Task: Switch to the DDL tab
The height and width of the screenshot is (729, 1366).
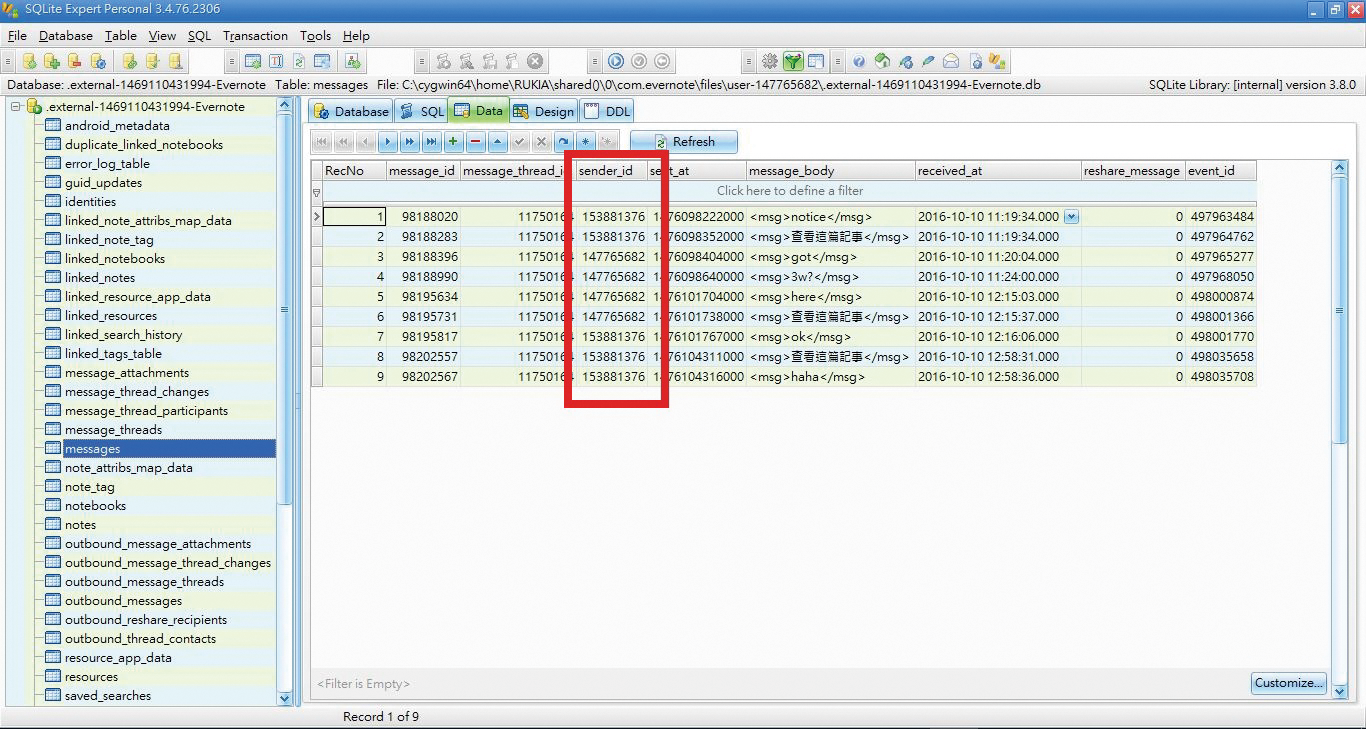Action: click(607, 111)
